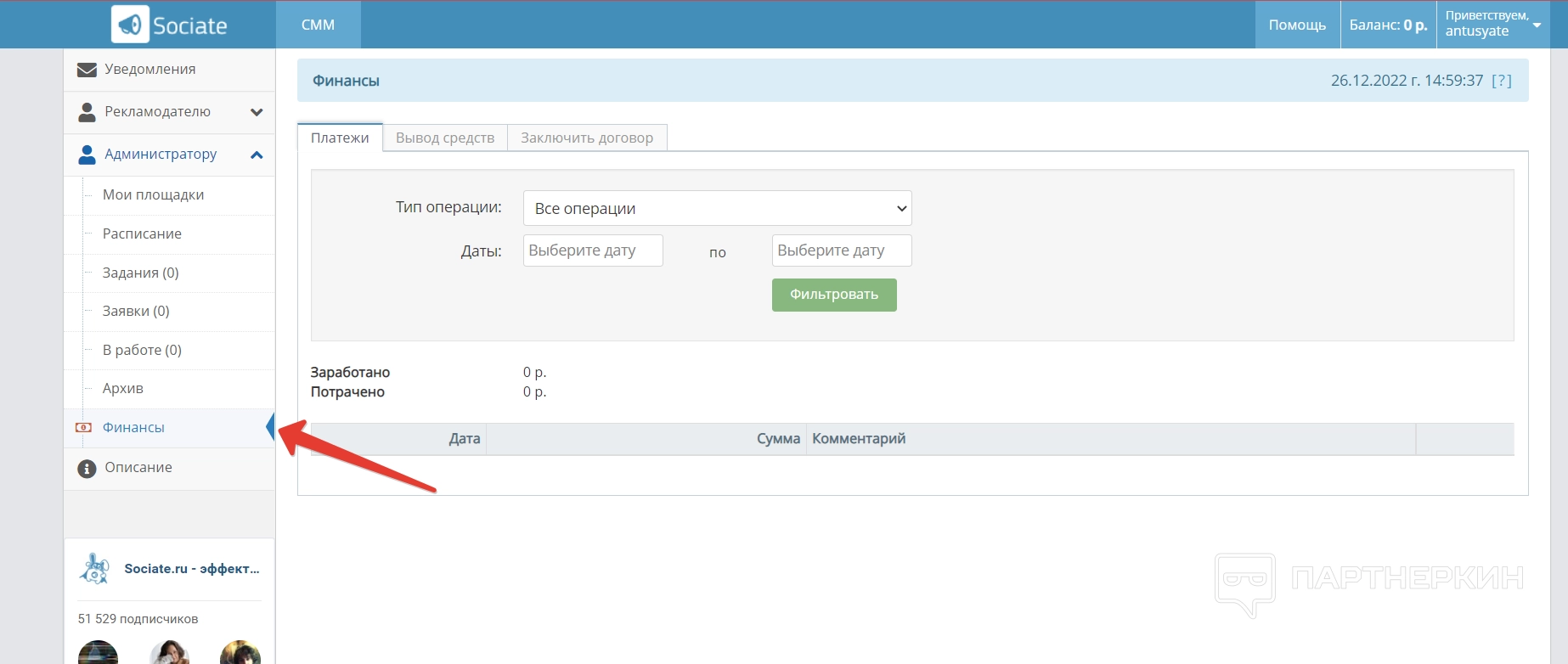Click the Фильтровать button
The width and height of the screenshot is (1568, 664).
point(834,295)
